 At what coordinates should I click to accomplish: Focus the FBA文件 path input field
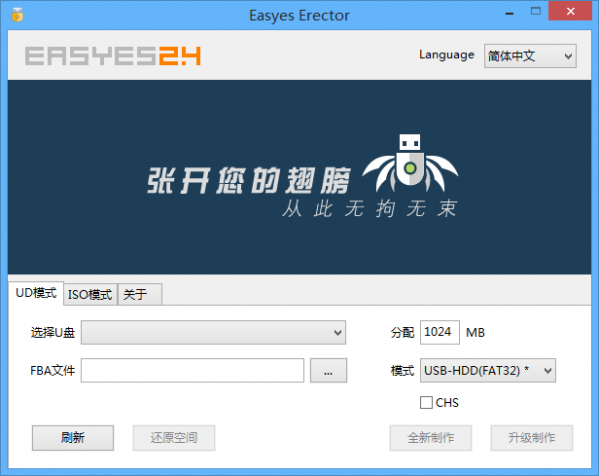pyautogui.click(x=192, y=370)
